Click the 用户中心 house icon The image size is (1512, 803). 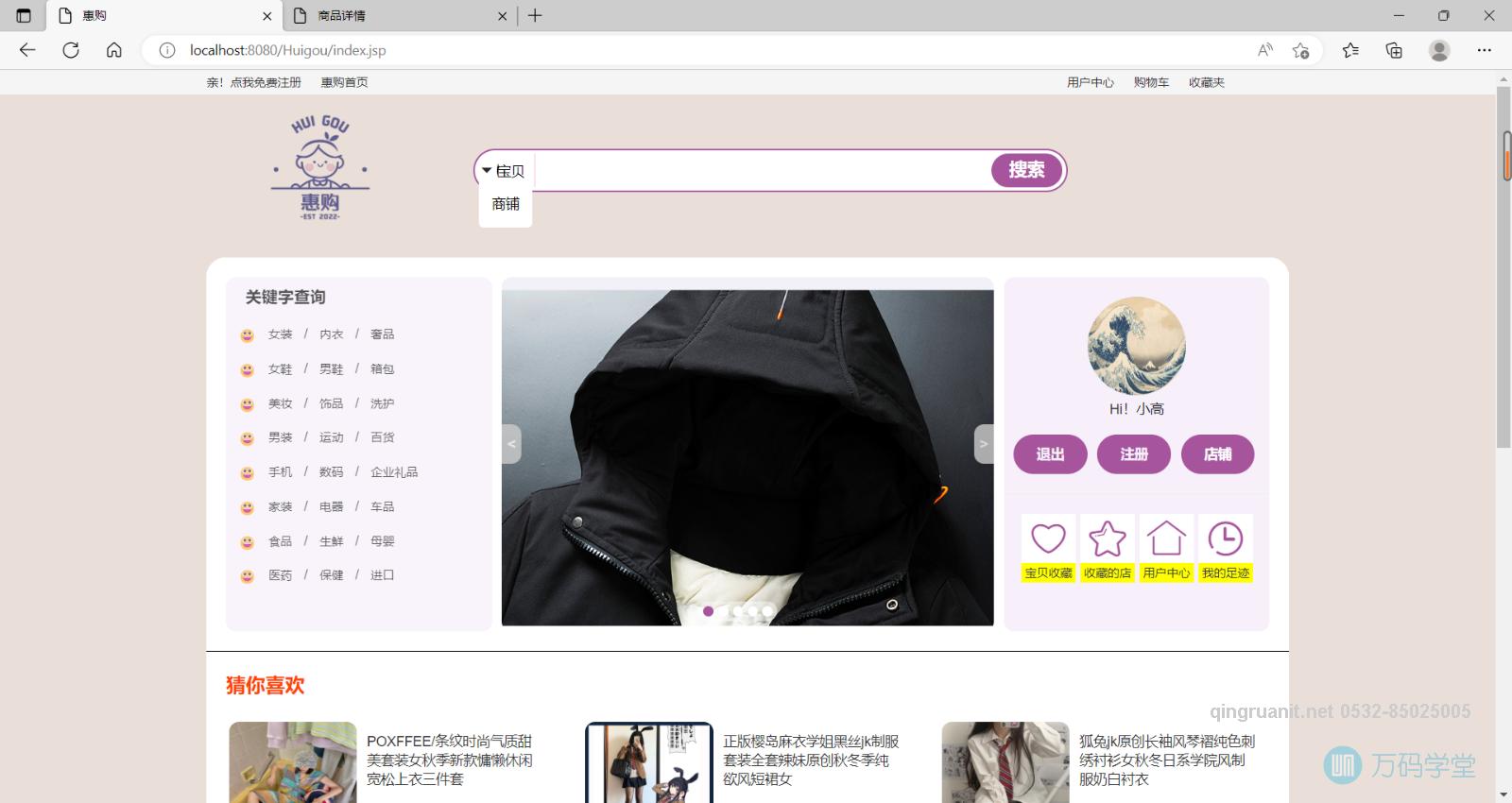tap(1166, 539)
